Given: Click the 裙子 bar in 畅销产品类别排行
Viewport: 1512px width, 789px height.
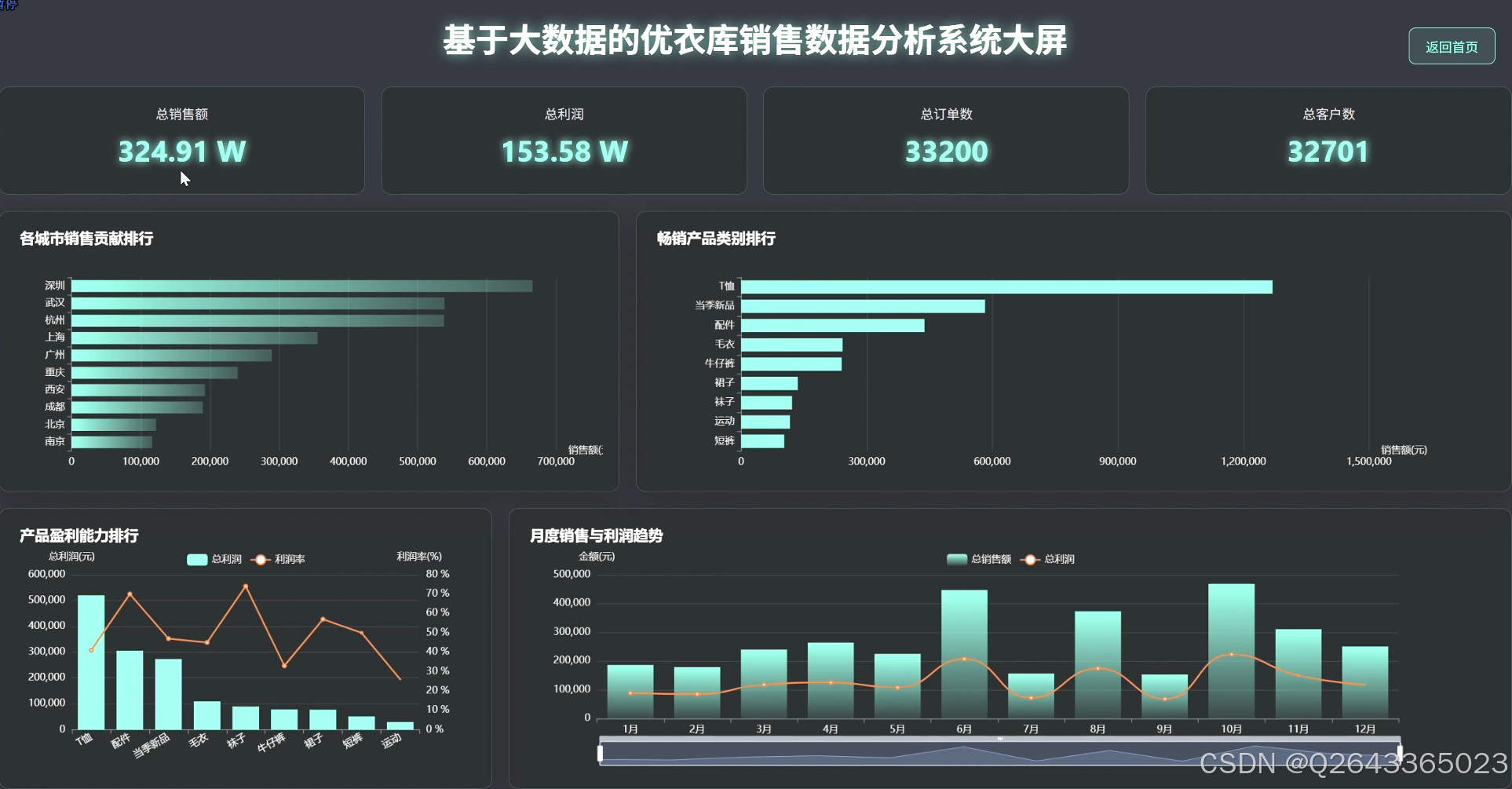Looking at the screenshot, I should click(769, 383).
